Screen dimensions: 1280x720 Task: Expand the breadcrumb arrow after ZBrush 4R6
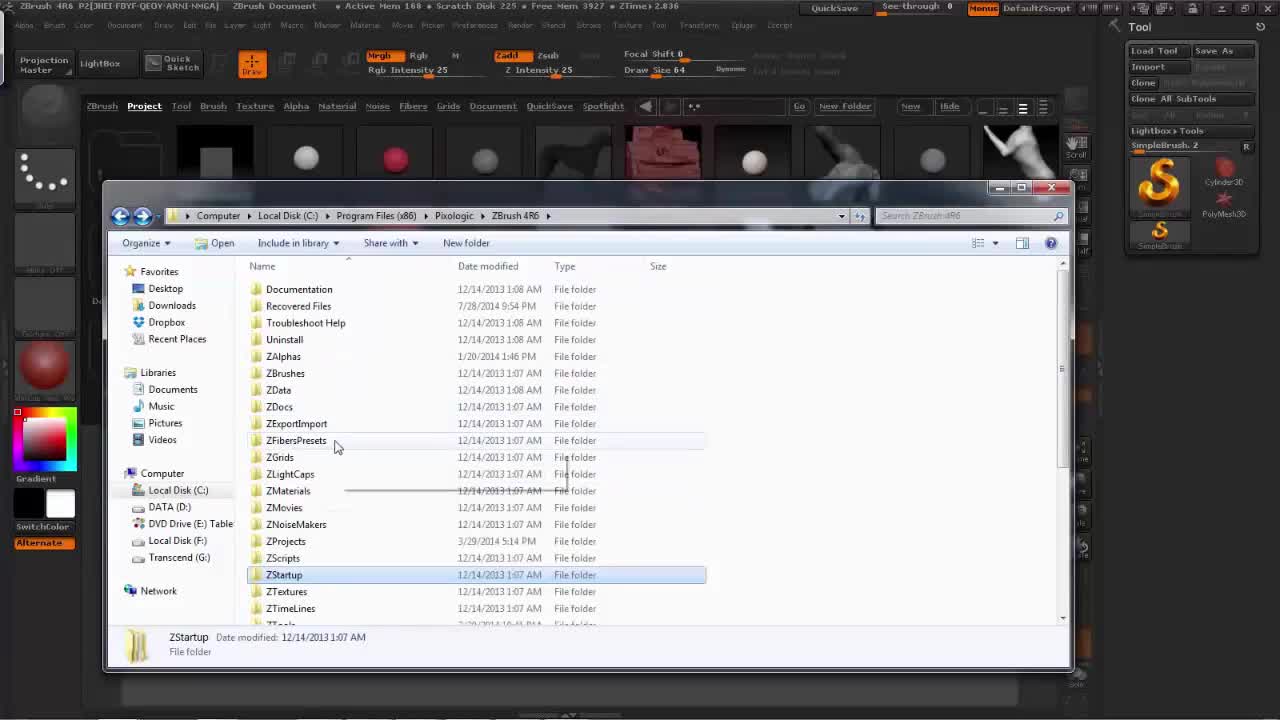(x=548, y=216)
